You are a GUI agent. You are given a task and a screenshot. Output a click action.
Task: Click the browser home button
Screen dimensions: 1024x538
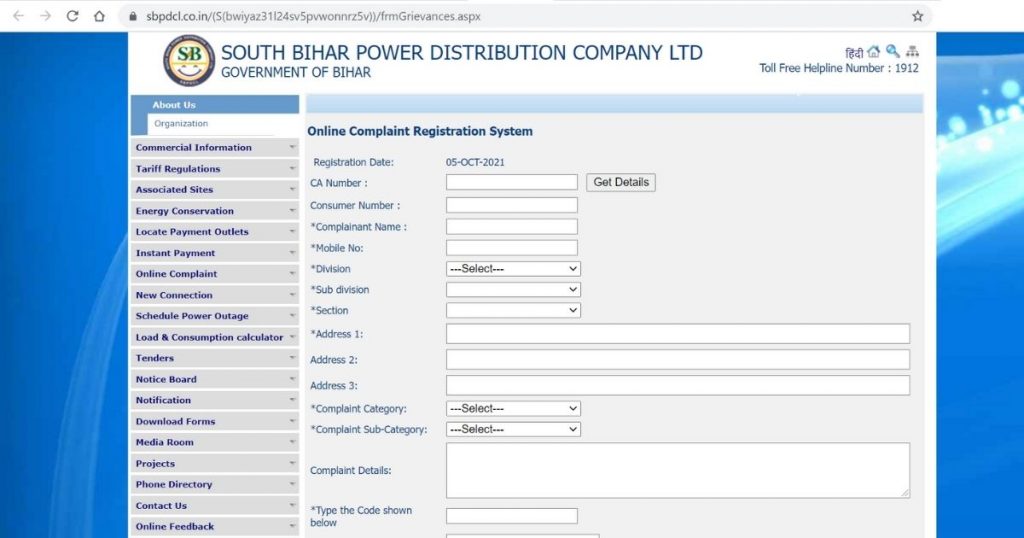pyautogui.click(x=99, y=16)
